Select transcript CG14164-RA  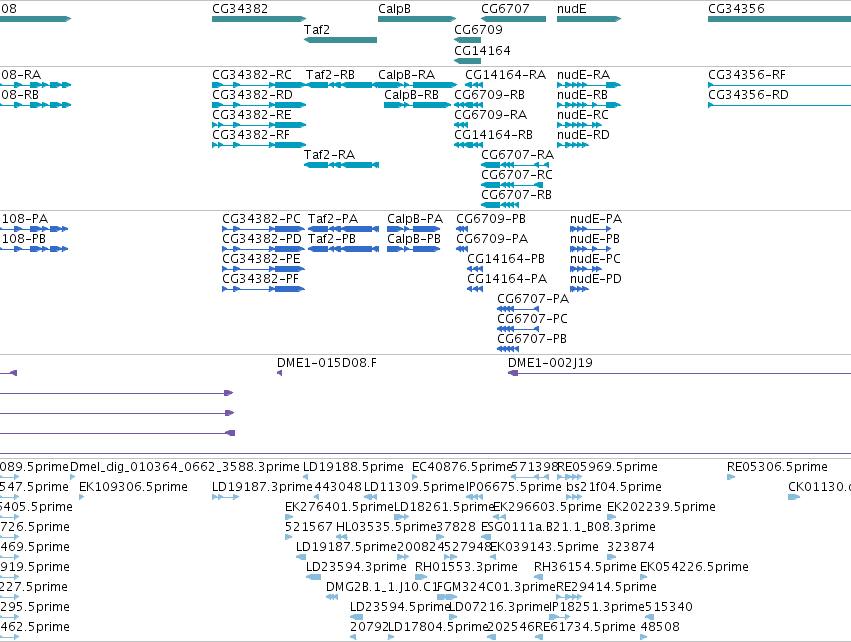pos(506,75)
